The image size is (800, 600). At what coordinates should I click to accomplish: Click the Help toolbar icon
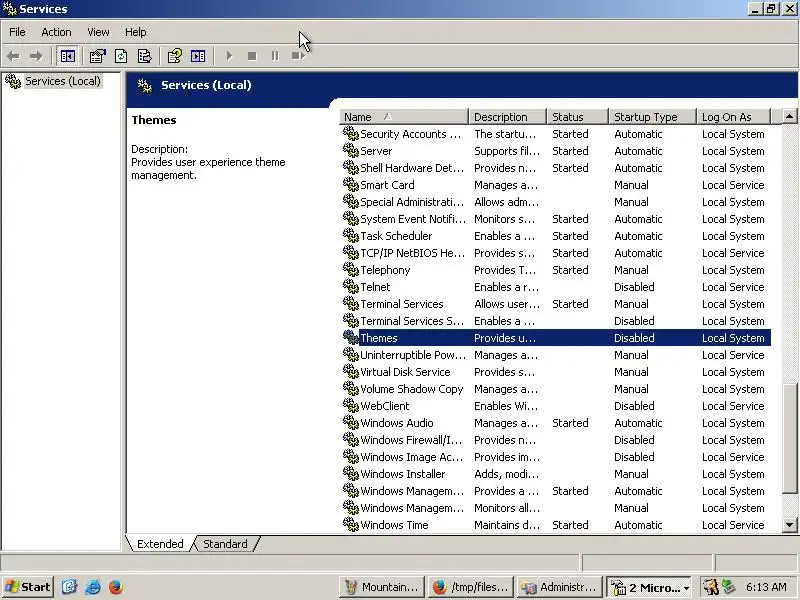[x=174, y=56]
